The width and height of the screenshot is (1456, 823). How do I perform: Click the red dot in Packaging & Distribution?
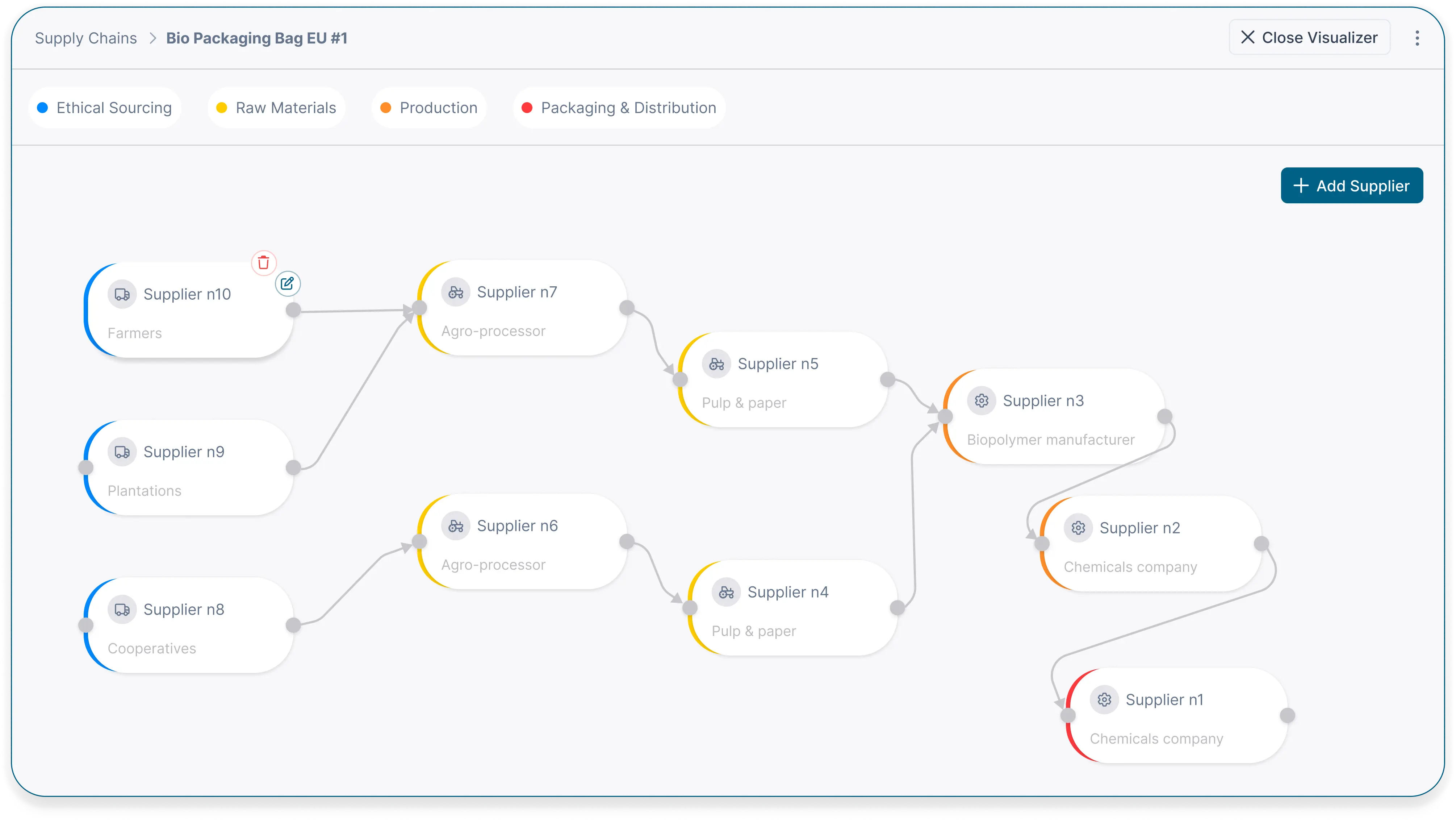click(527, 108)
